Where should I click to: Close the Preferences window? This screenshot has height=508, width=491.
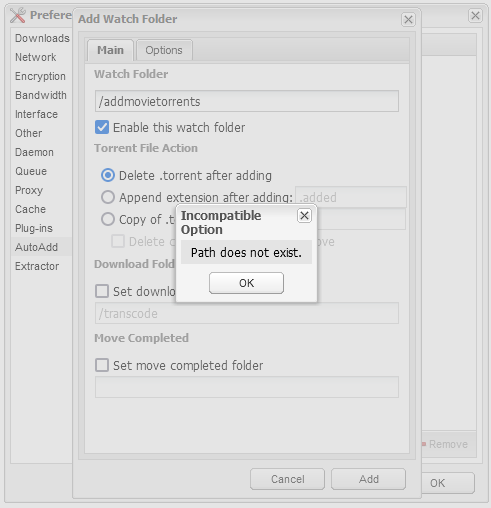coord(475,15)
